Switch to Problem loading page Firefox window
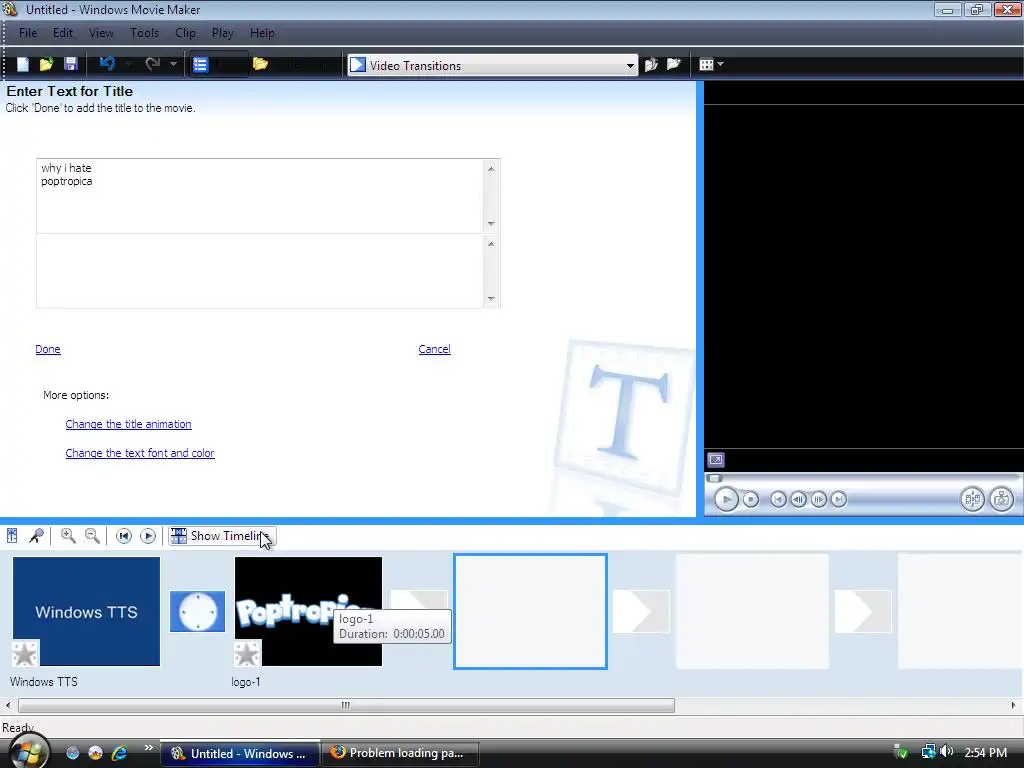The width and height of the screenshot is (1024, 768). point(400,753)
